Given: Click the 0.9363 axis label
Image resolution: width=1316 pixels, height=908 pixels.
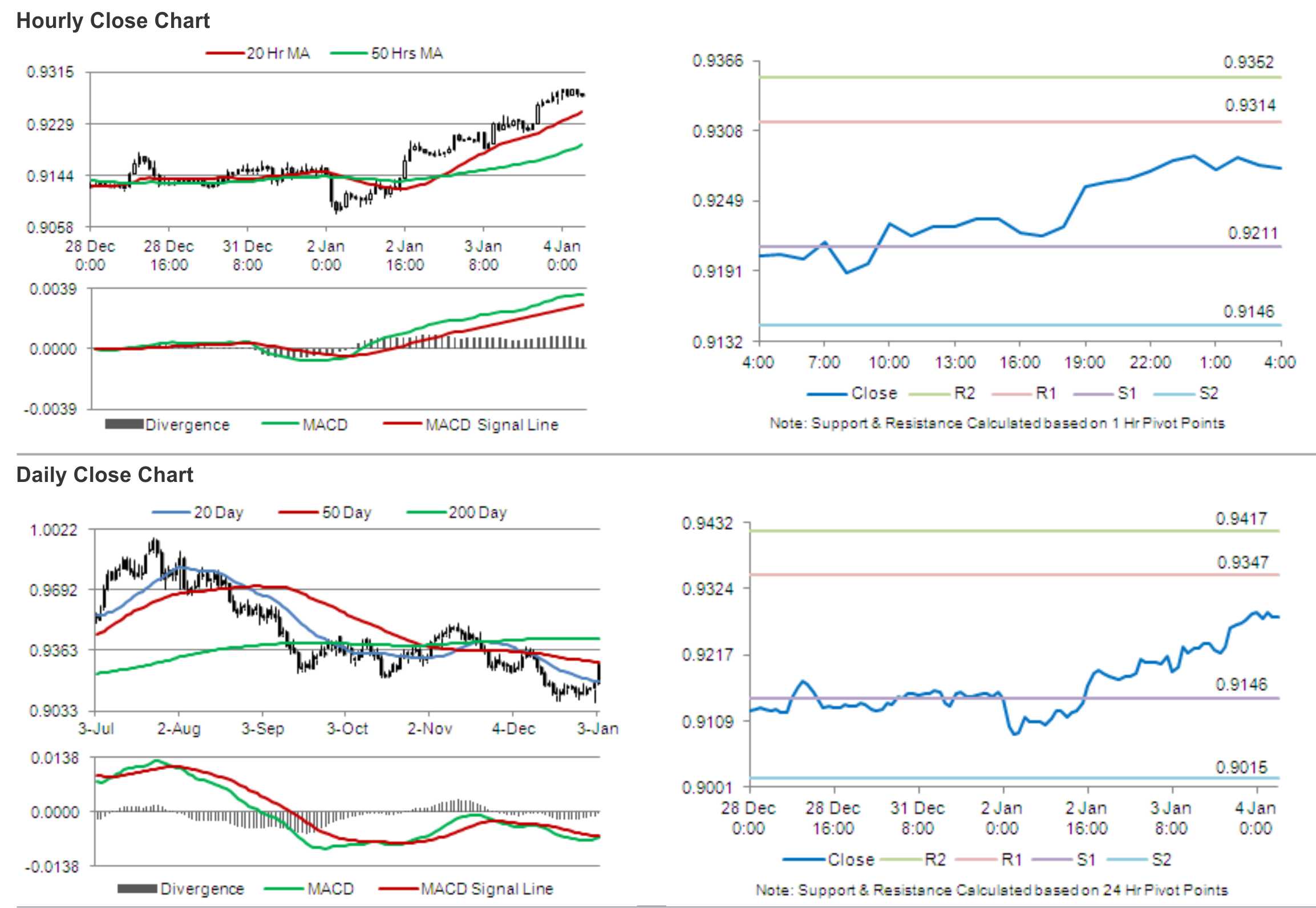Looking at the screenshot, I should click(53, 650).
